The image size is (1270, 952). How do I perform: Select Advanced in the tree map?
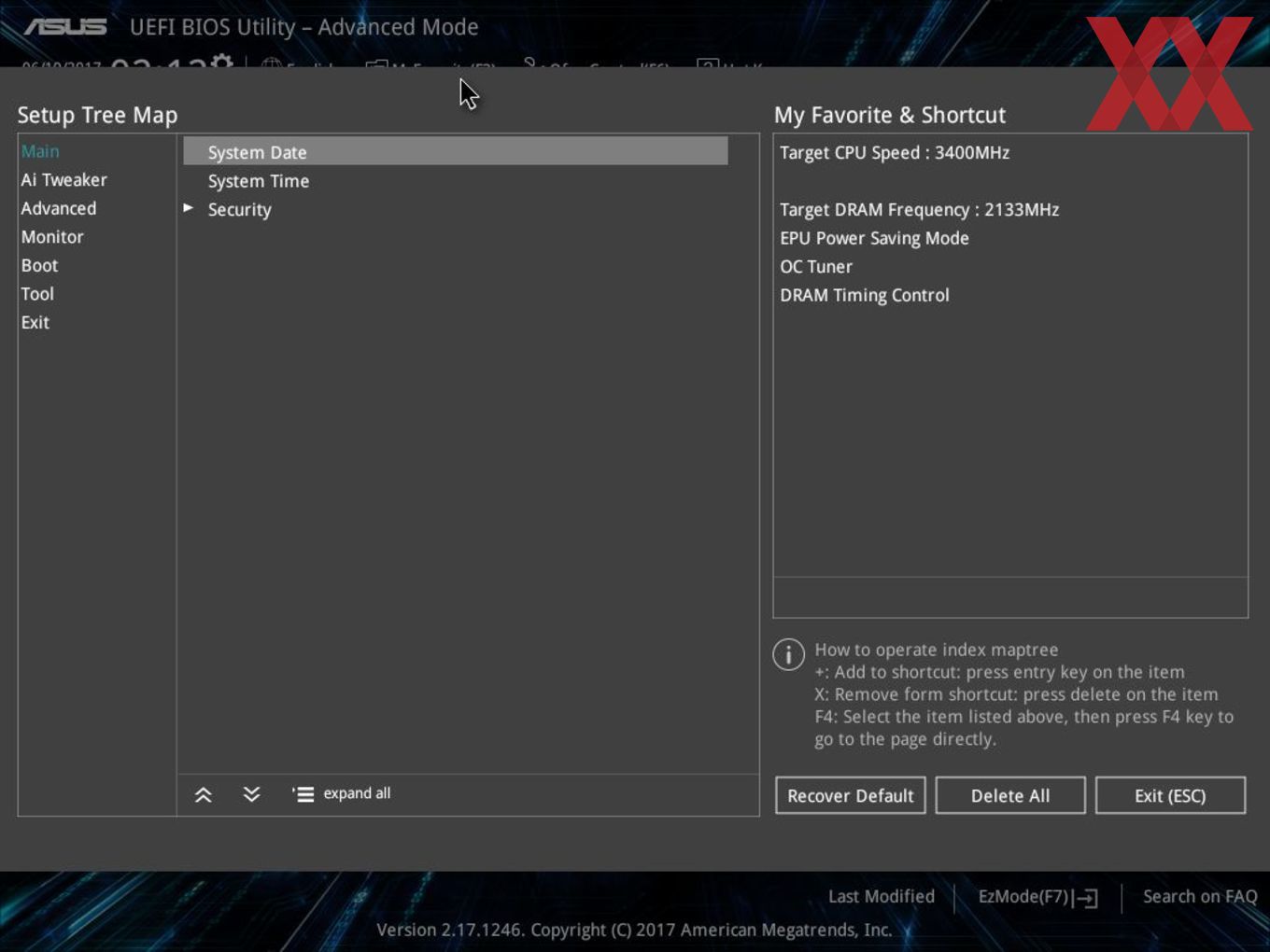[59, 208]
